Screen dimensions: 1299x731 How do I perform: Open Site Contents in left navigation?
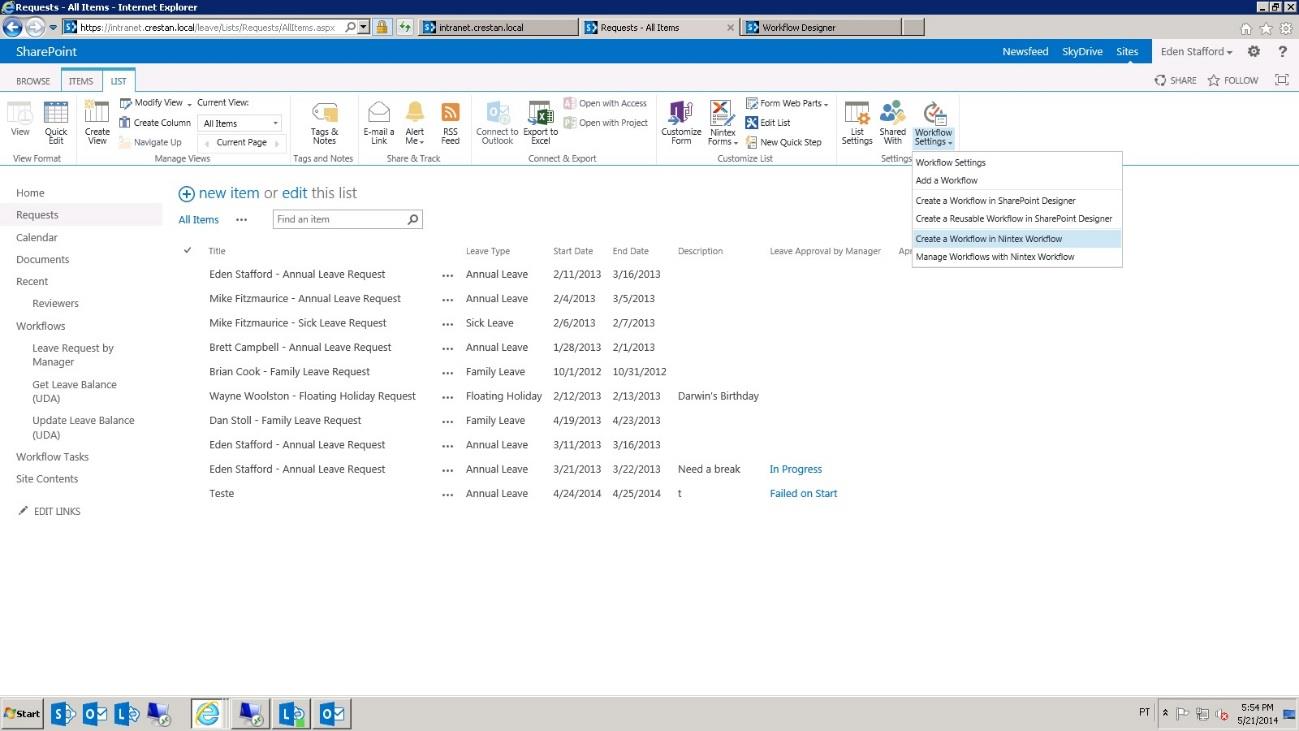tap(47, 479)
